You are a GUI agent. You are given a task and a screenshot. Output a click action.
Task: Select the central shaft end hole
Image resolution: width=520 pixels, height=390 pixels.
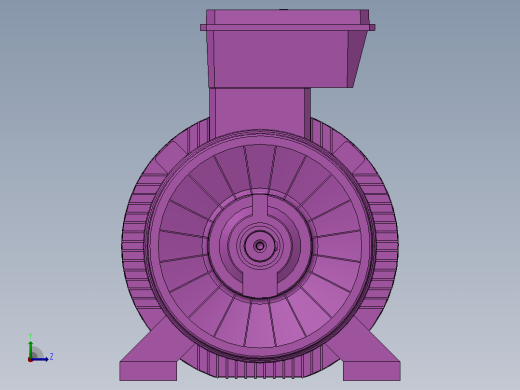[260, 246]
